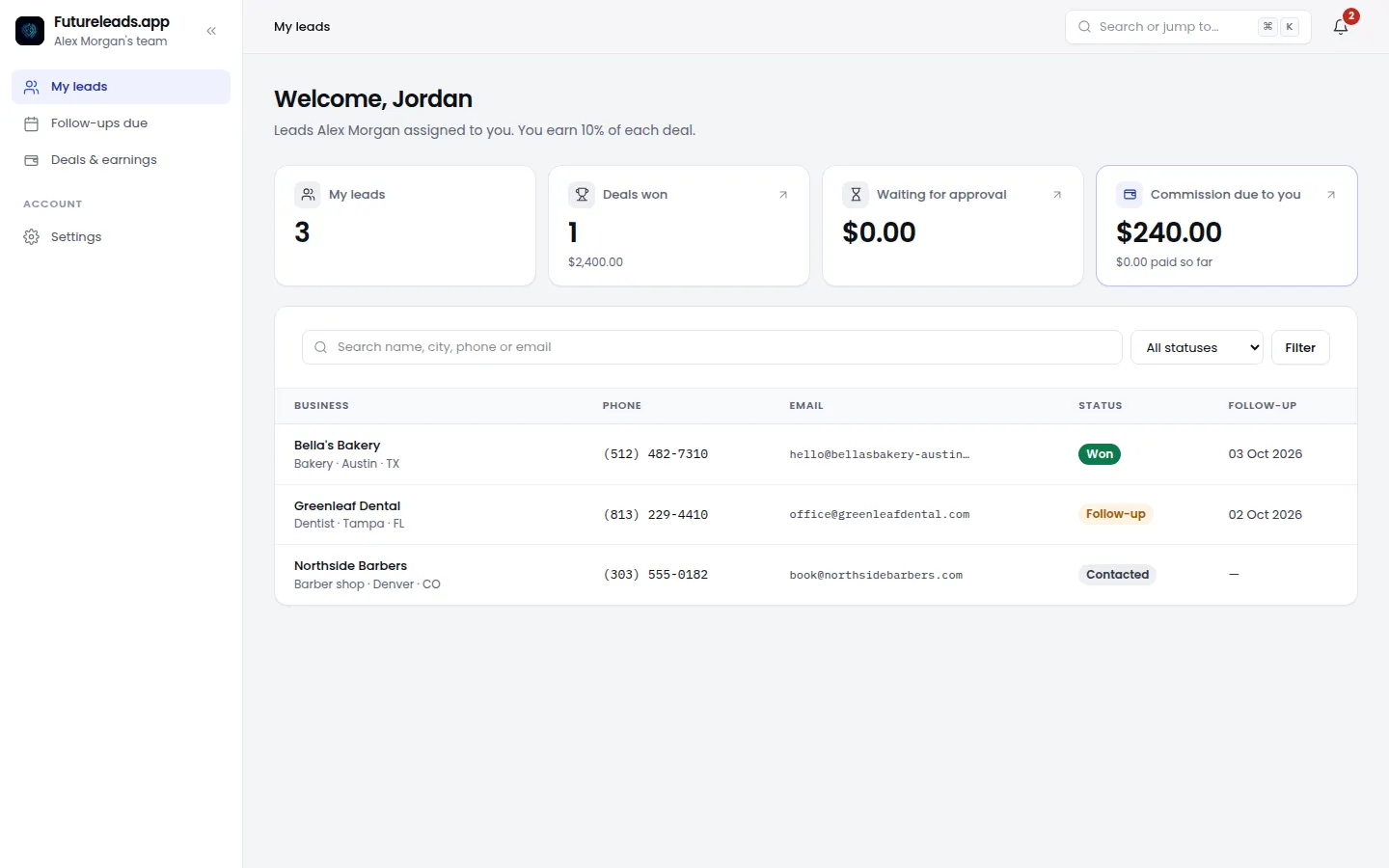Open Settings in the sidebar
Image resolution: width=1389 pixels, height=868 pixels.
(121, 237)
